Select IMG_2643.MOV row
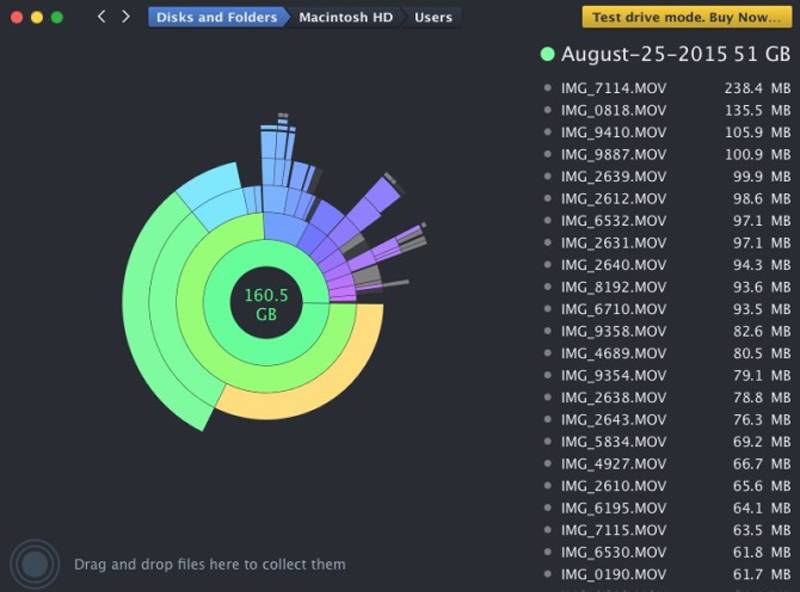Screen dimensions: 800x592 pyautogui.click(x=667, y=420)
